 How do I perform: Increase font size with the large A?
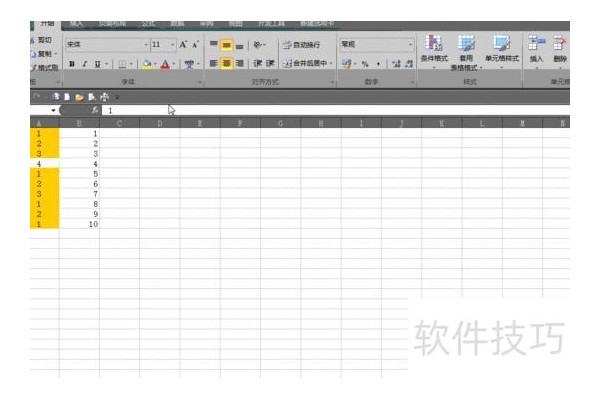[x=183, y=45]
